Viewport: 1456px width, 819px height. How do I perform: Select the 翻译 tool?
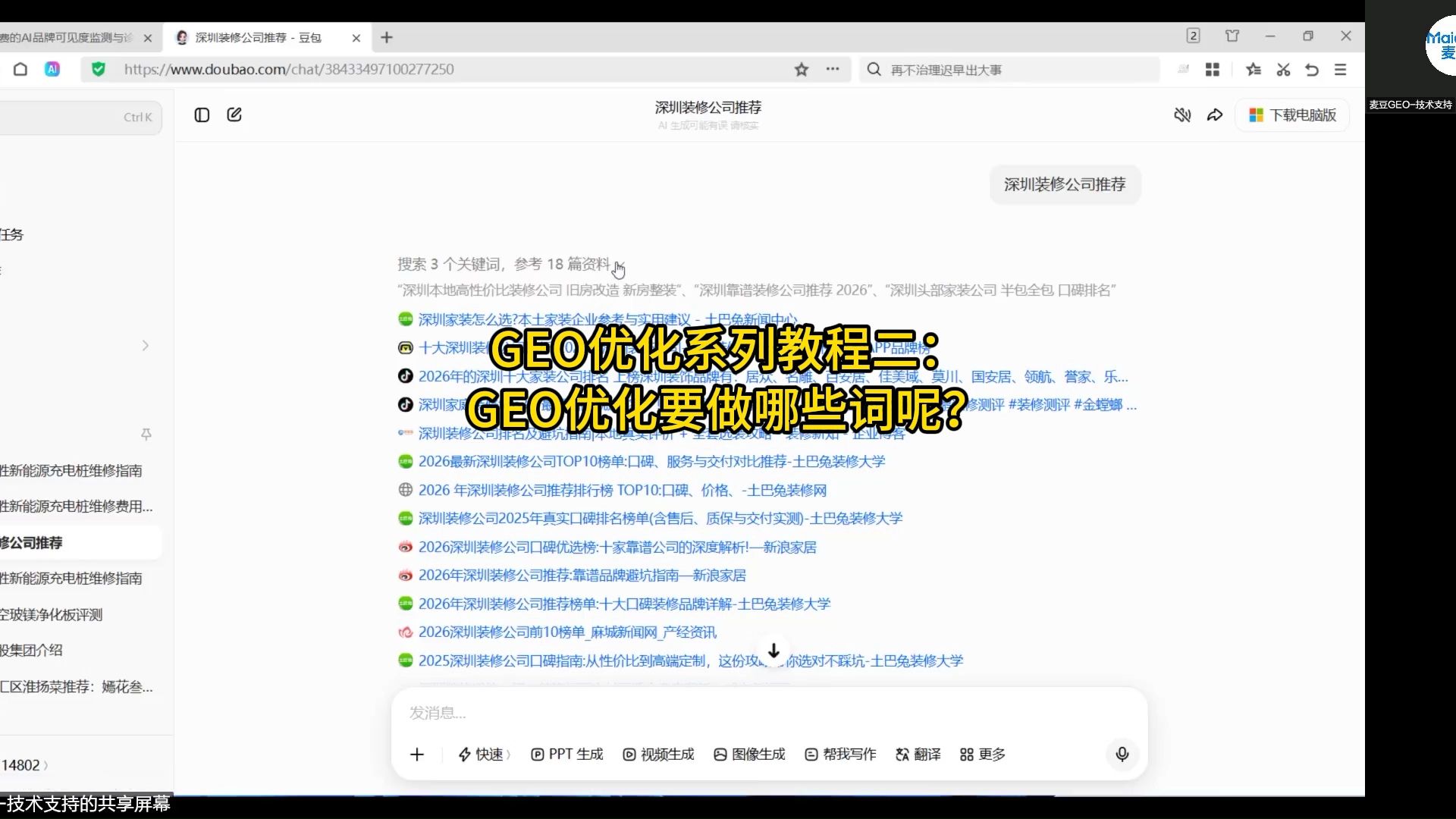point(918,755)
